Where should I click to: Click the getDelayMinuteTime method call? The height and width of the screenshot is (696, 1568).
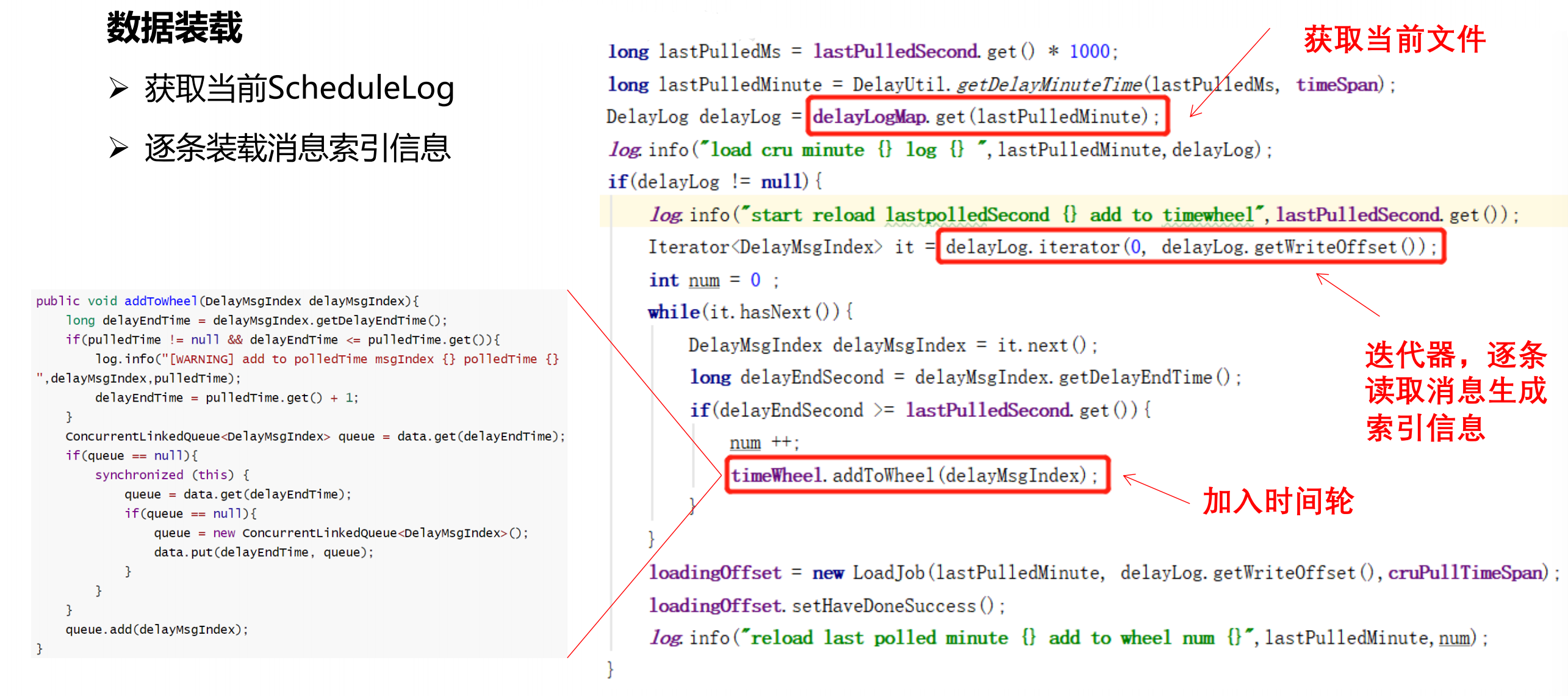1049,84
